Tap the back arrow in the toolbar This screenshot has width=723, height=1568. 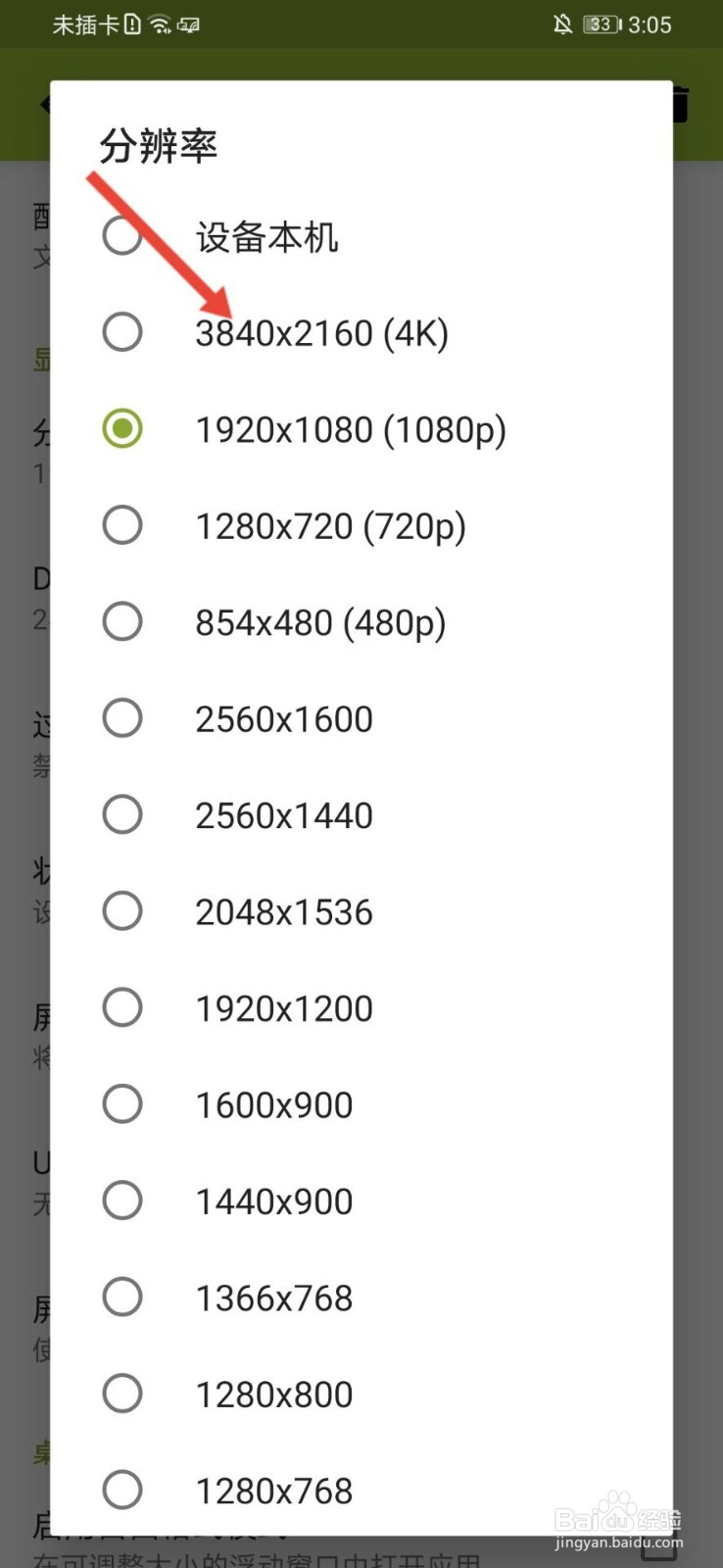pos(44,104)
